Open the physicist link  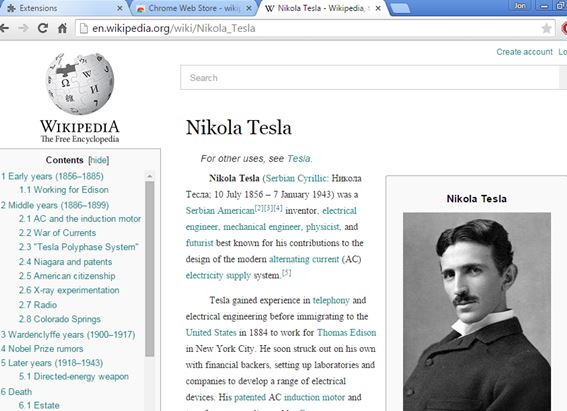323,227
